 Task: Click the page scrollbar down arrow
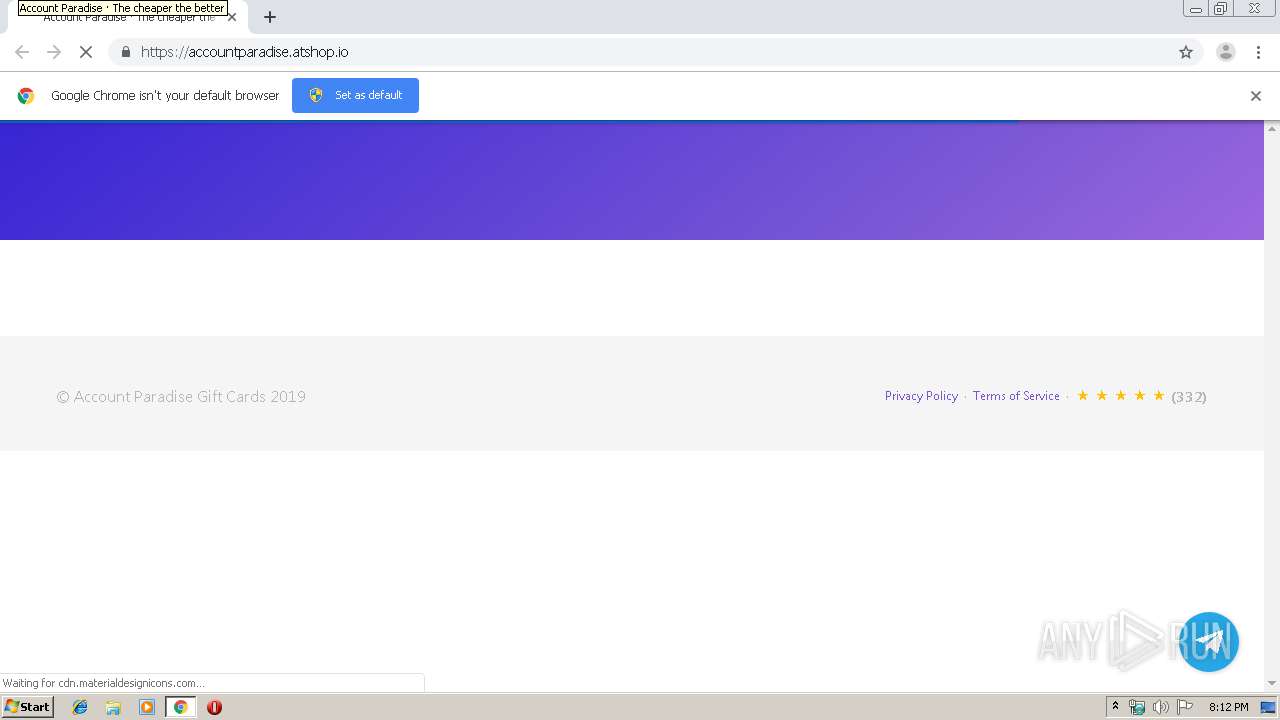tap(1272, 683)
